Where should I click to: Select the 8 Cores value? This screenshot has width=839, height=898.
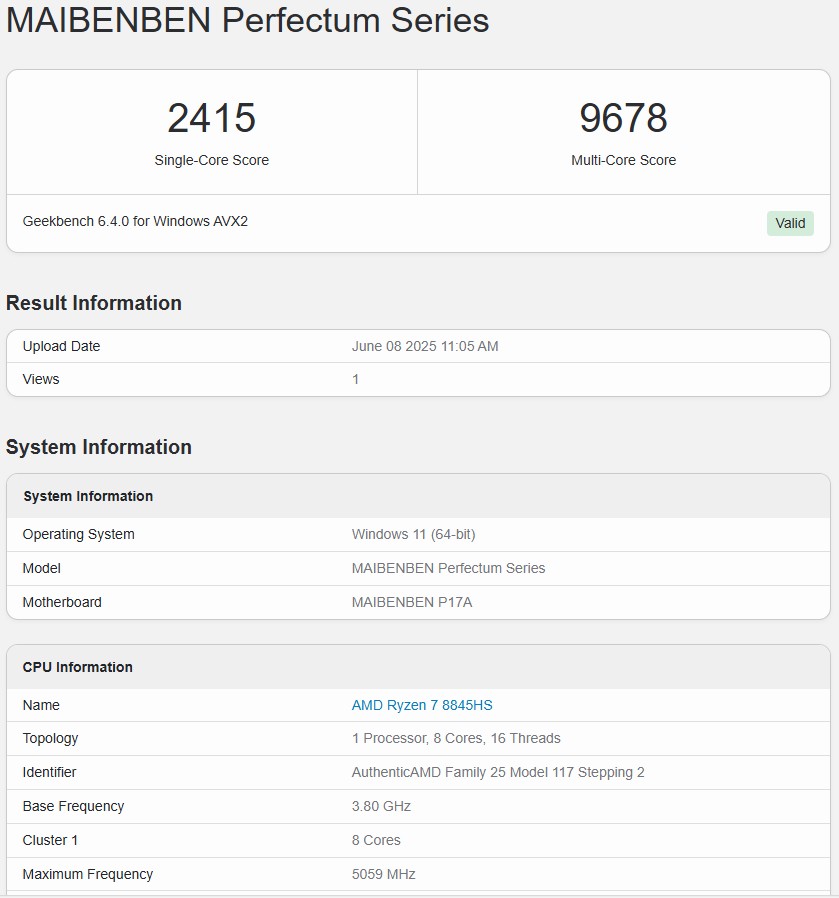pyautogui.click(x=376, y=840)
